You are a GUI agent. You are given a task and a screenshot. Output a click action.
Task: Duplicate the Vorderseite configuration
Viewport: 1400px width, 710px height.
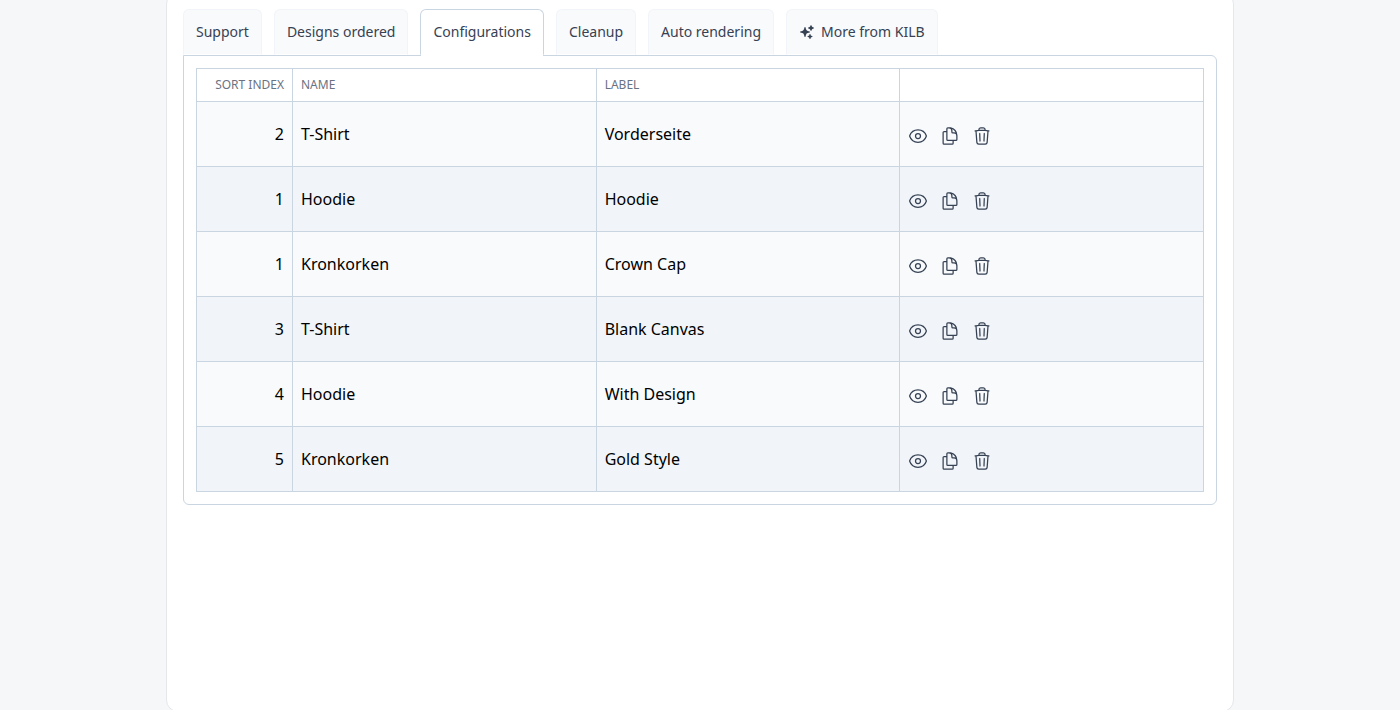tap(950, 136)
